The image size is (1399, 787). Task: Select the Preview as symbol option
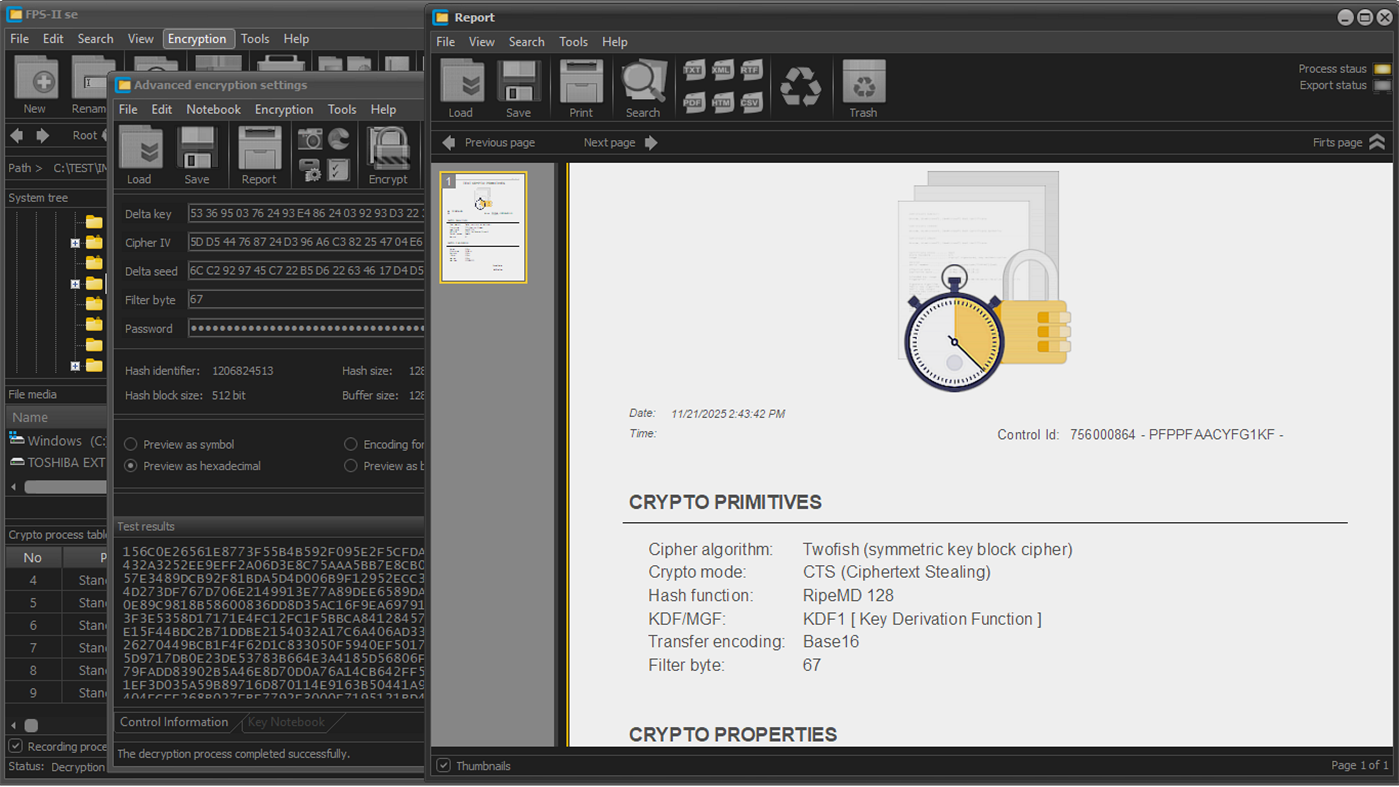pos(130,444)
